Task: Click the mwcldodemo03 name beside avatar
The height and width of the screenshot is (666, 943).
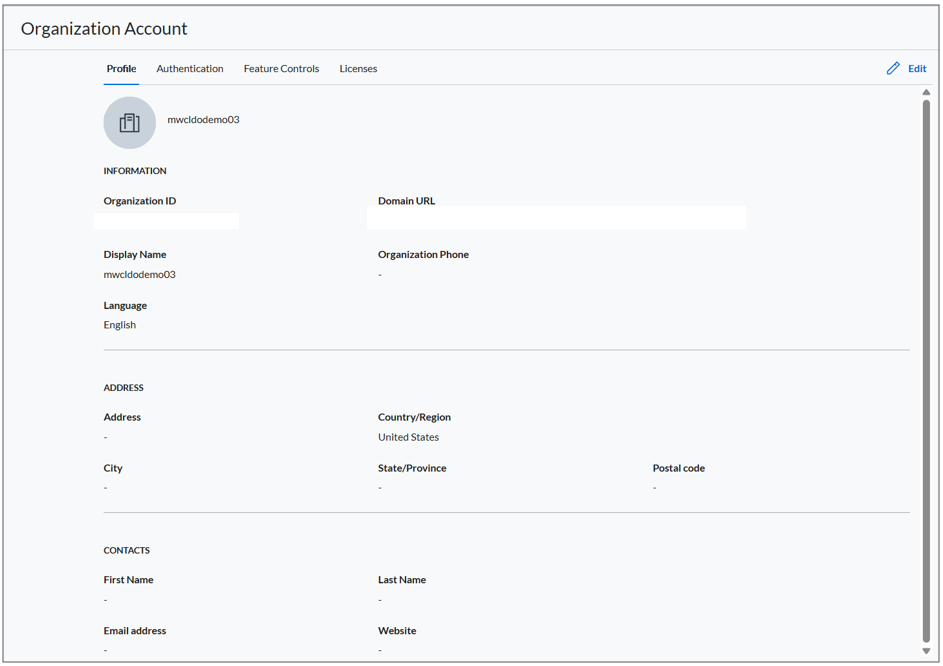Action: [203, 120]
